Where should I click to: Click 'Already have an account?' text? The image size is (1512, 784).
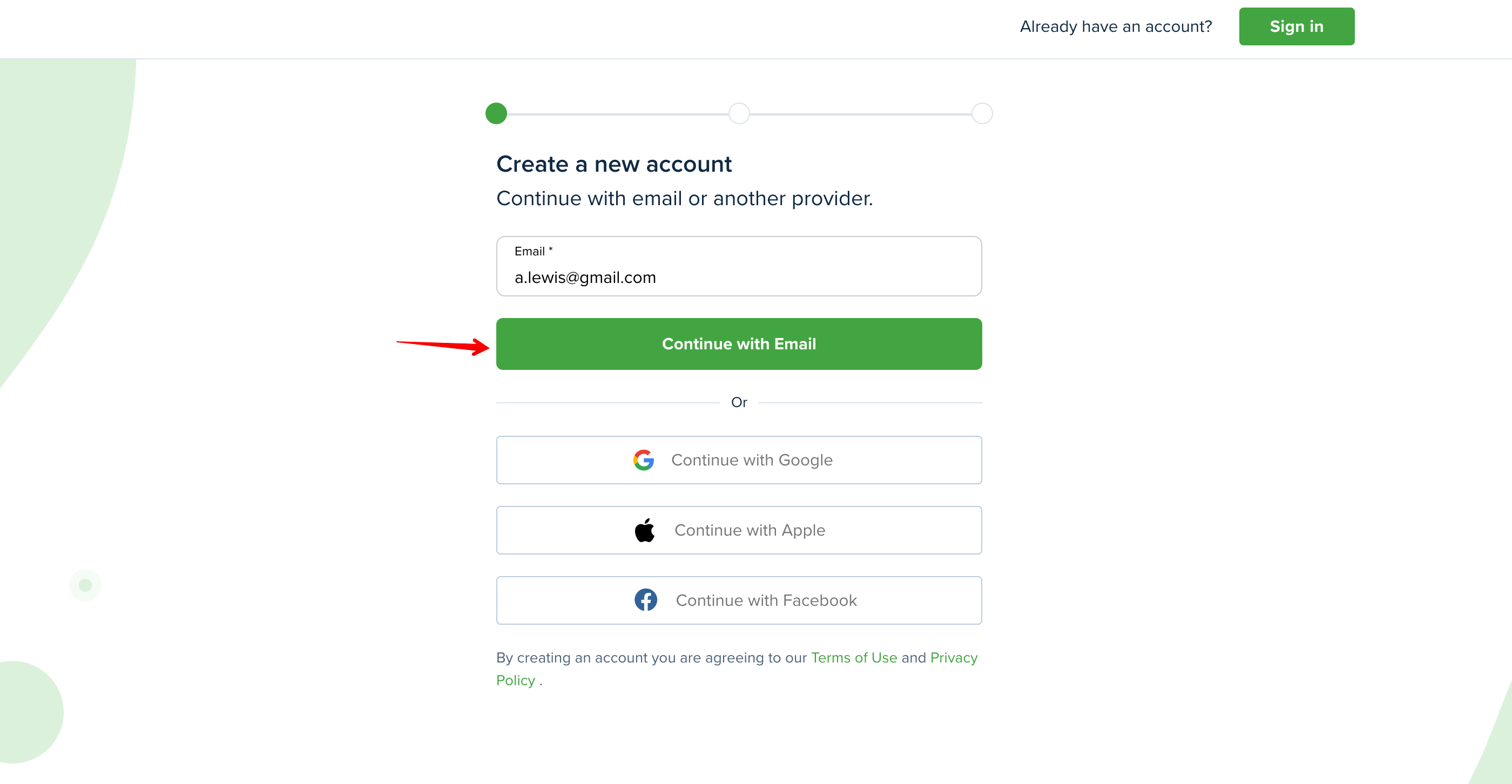click(1116, 26)
